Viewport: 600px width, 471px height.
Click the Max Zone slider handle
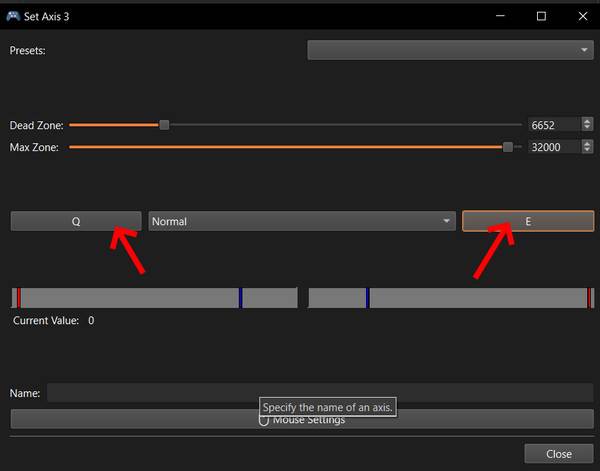click(508, 147)
